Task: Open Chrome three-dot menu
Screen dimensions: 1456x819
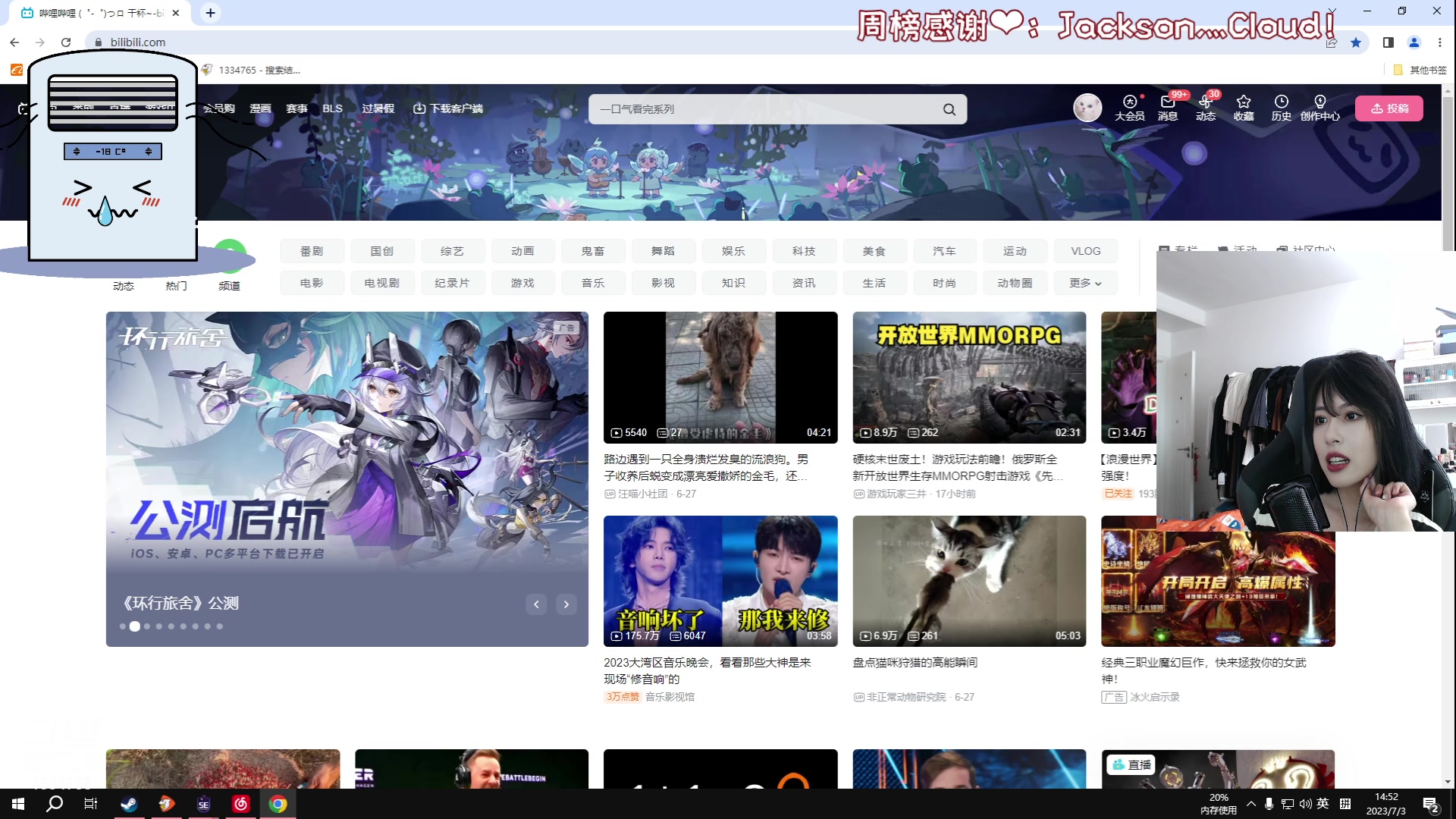Action: [x=1440, y=42]
